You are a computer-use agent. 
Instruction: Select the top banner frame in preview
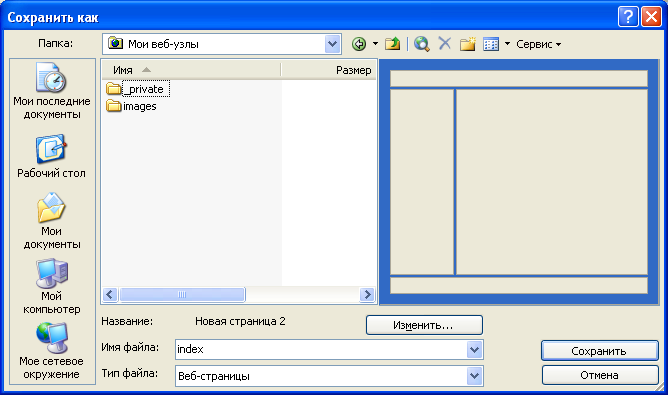519,79
